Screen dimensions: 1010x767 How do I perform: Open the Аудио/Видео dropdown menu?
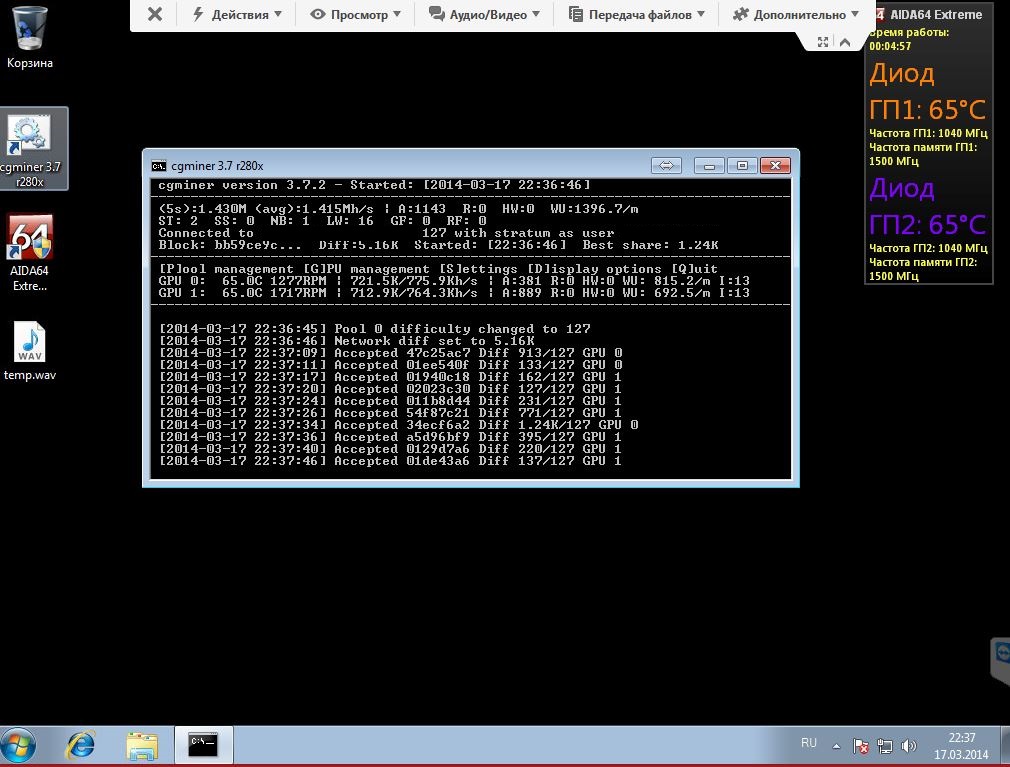(484, 15)
